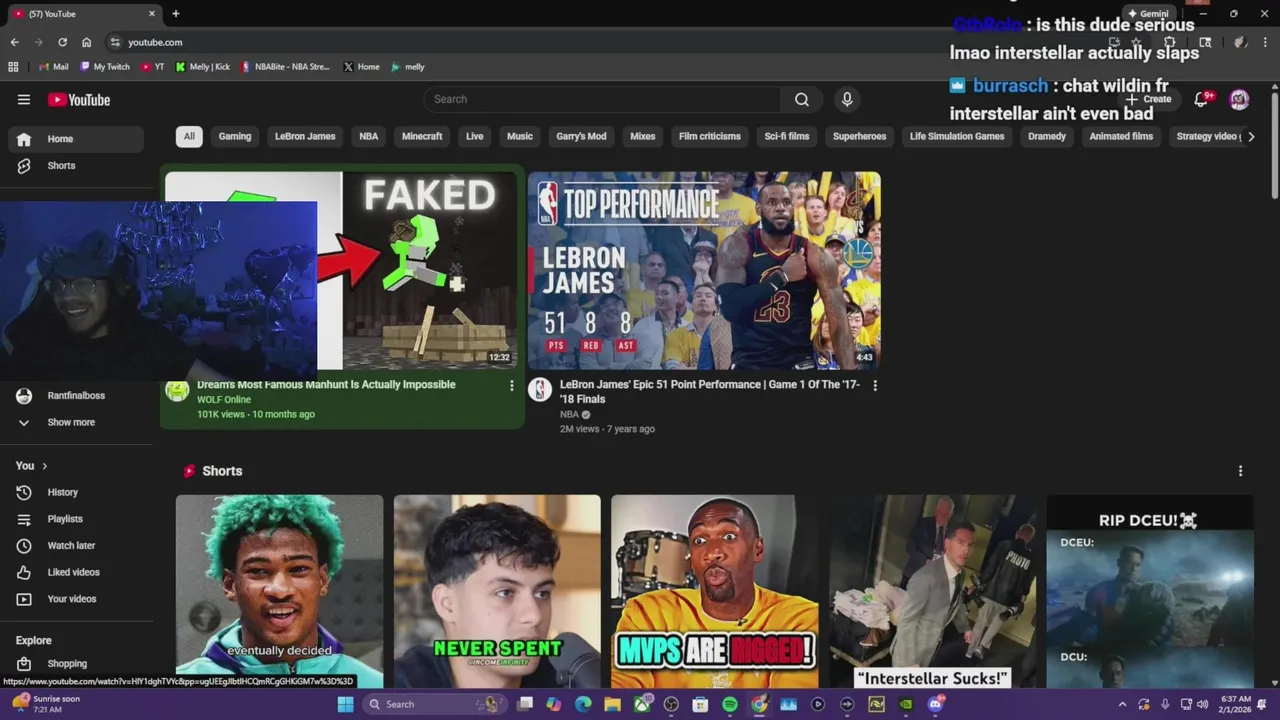The height and width of the screenshot is (720, 1280).
Task: Select the Gaming filter chip
Action: (x=235, y=136)
